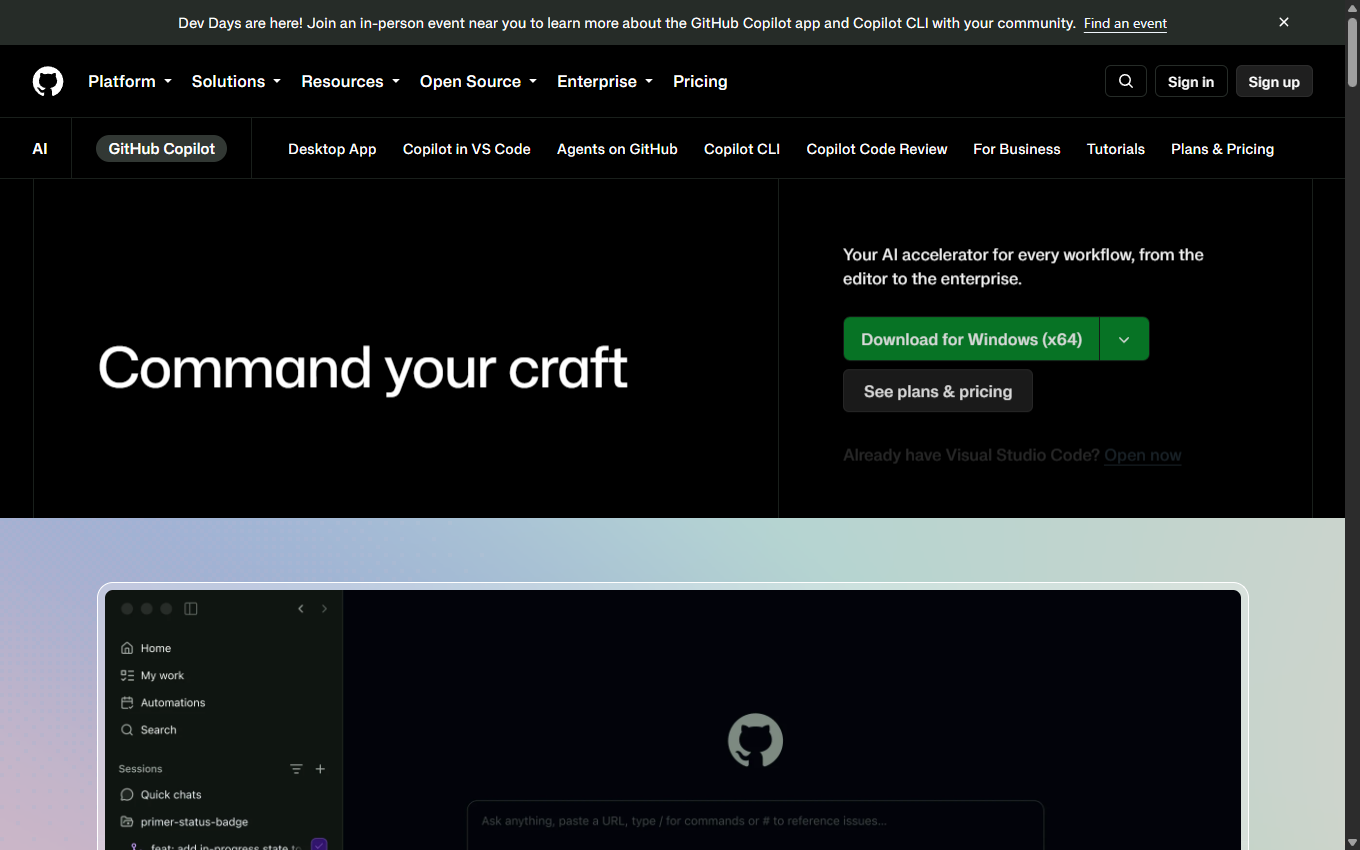
Task: Open Copilot Code Review
Action: [877, 149]
